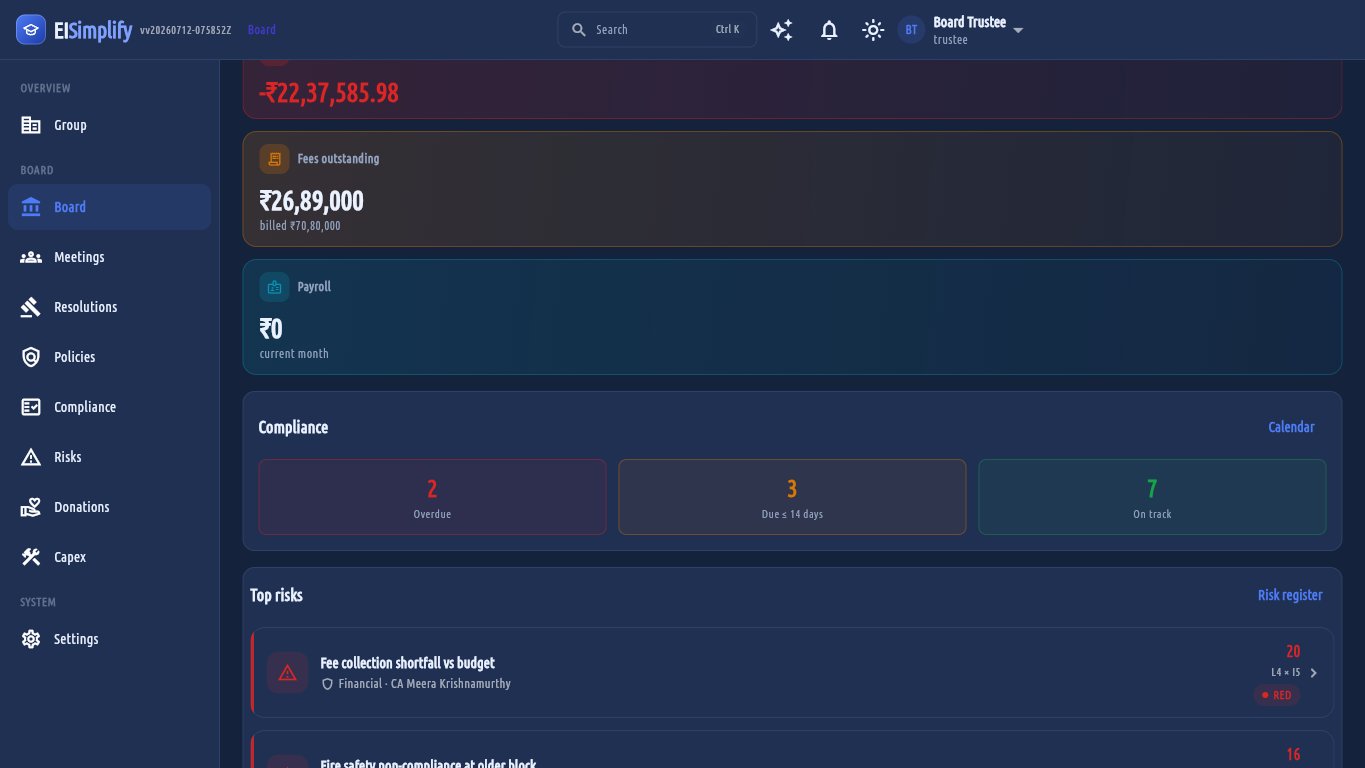Viewport: 1365px width, 768px height.
Task: Open Compliance in the sidebar
Action: click(110, 407)
